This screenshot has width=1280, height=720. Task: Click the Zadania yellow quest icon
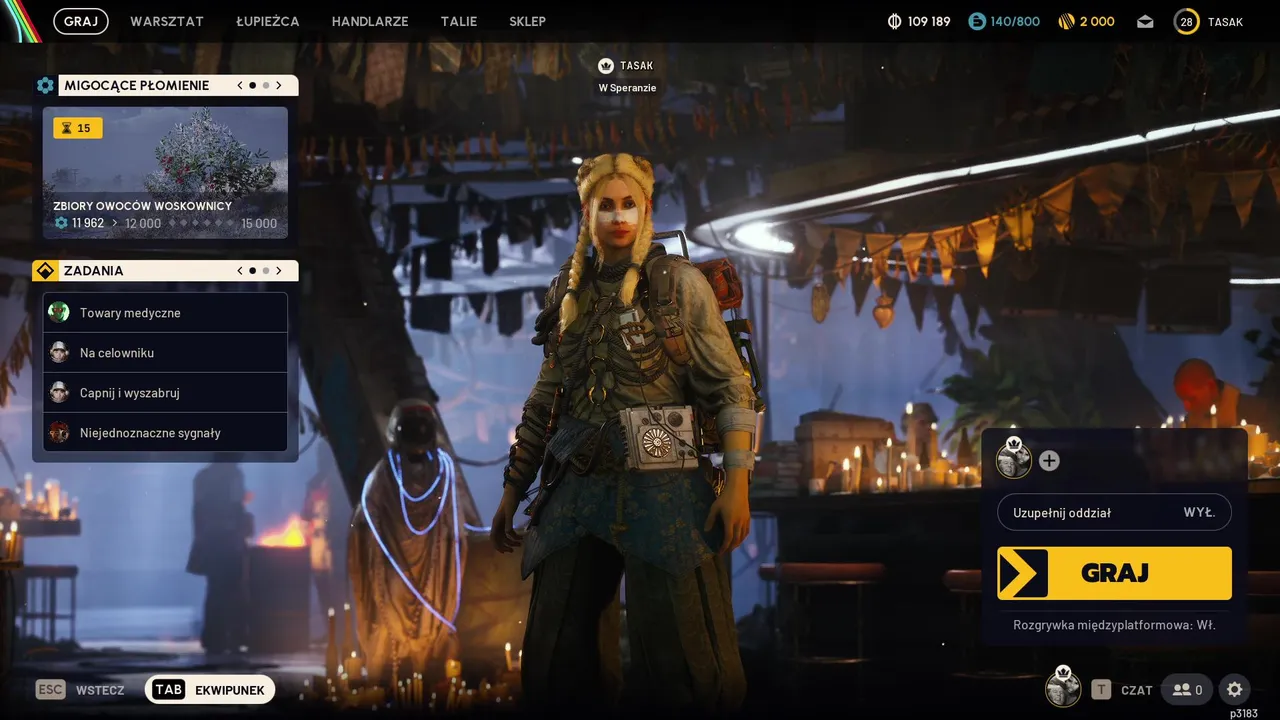(x=45, y=271)
